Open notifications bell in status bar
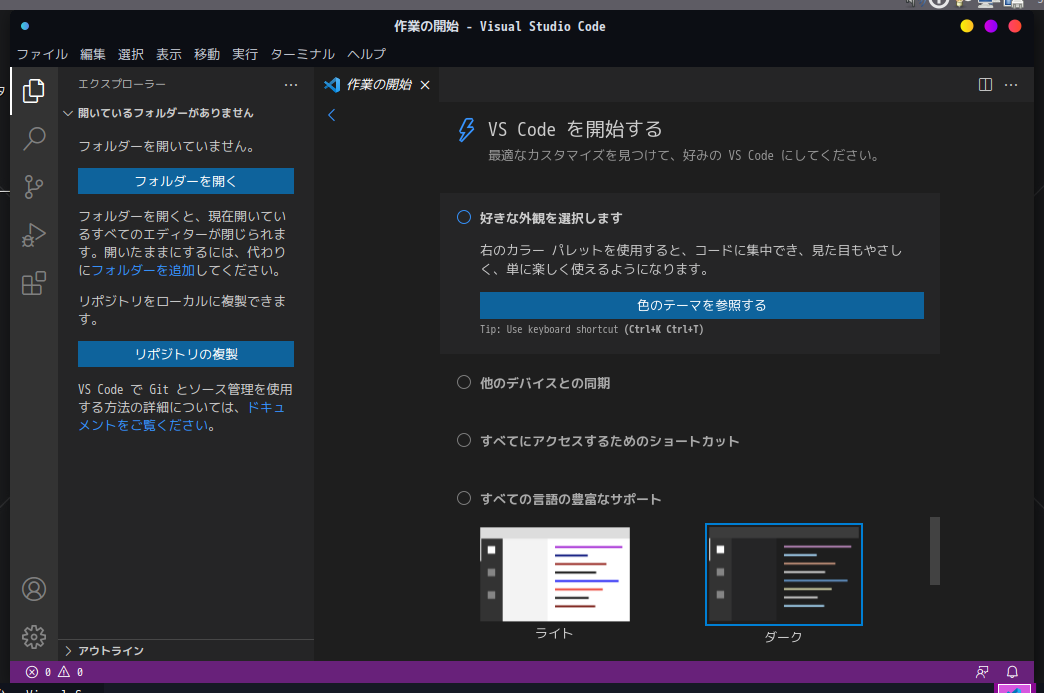This screenshot has height=693, width=1044. [1012, 672]
